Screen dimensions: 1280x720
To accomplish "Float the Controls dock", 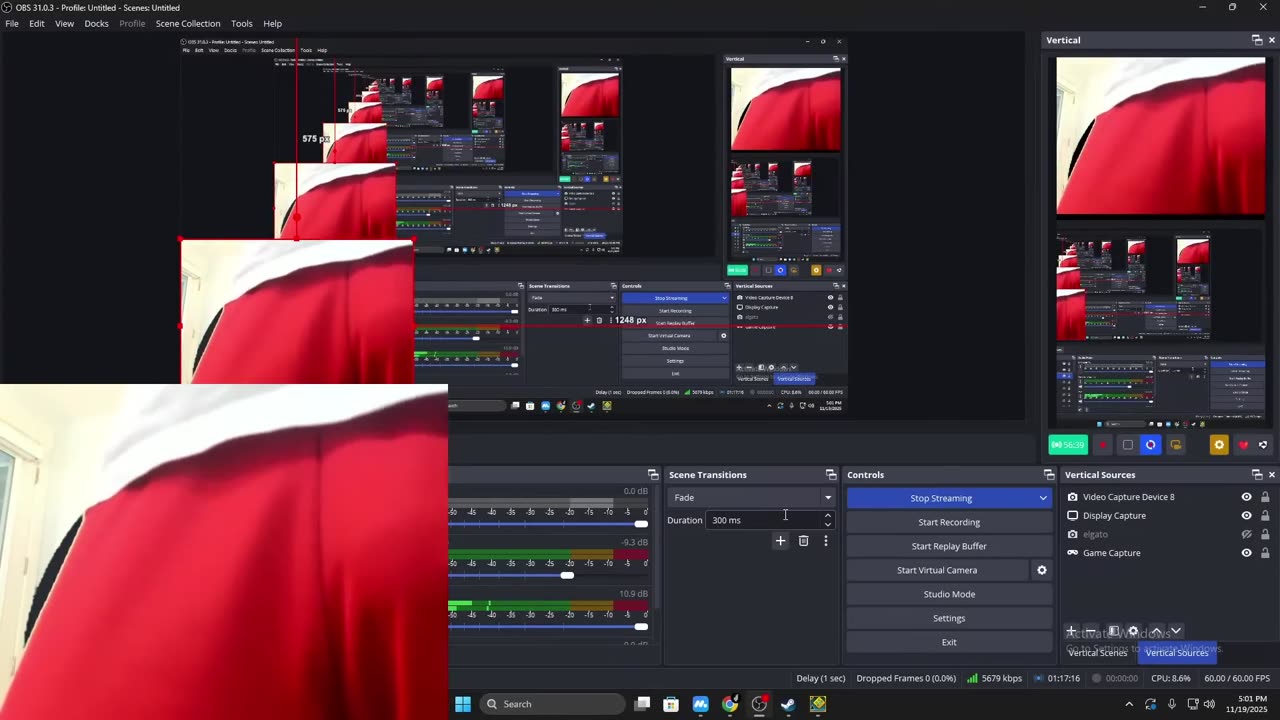I will coord(1049,475).
